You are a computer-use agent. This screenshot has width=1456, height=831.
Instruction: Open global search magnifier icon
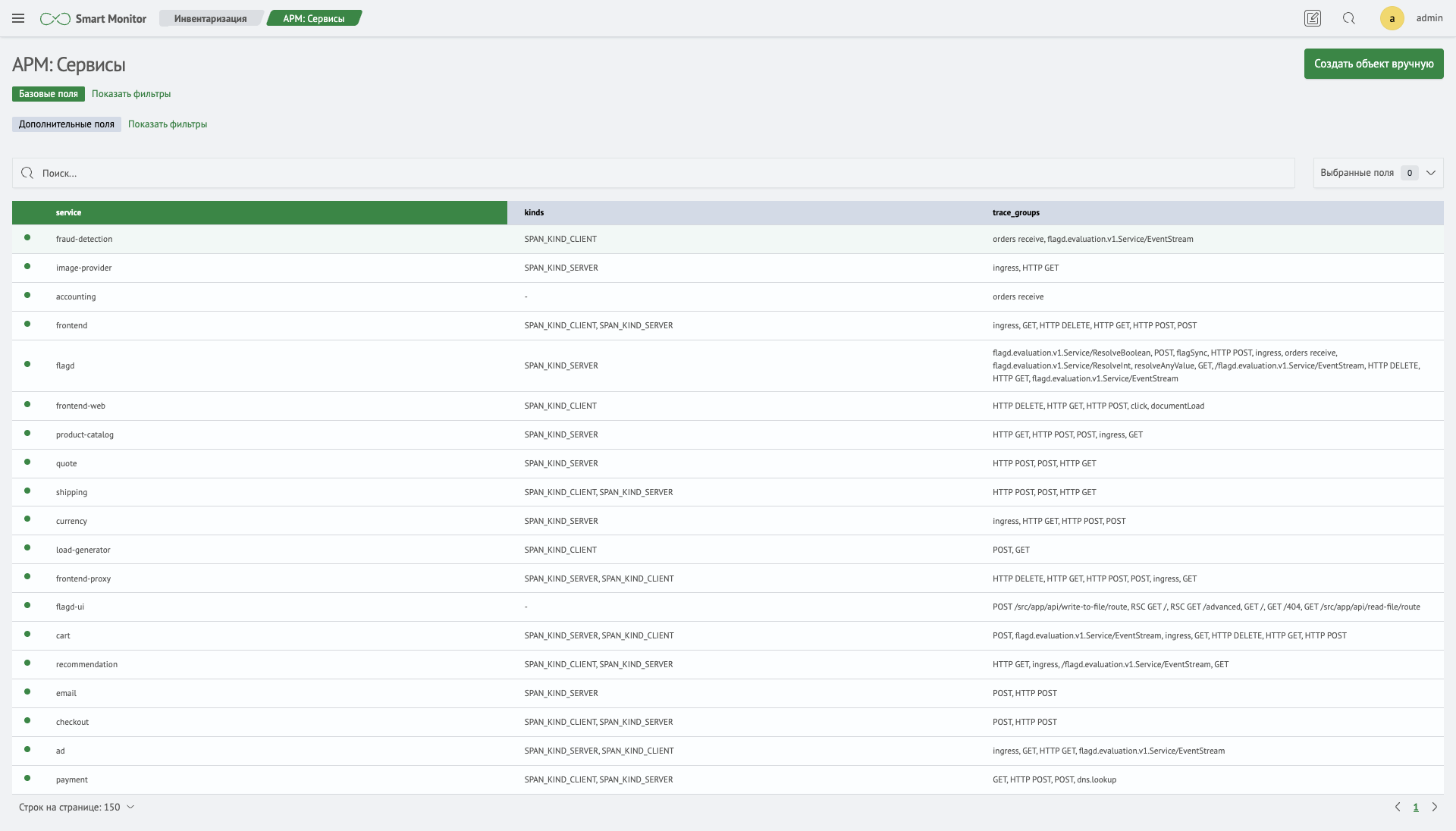tap(1349, 18)
